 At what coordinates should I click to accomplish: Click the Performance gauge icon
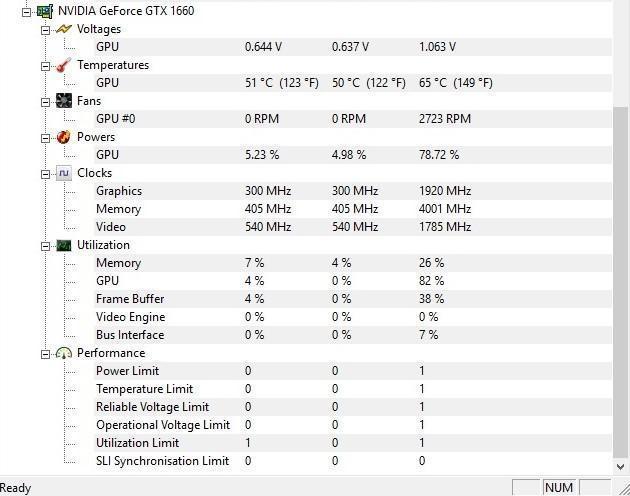tap(63, 353)
